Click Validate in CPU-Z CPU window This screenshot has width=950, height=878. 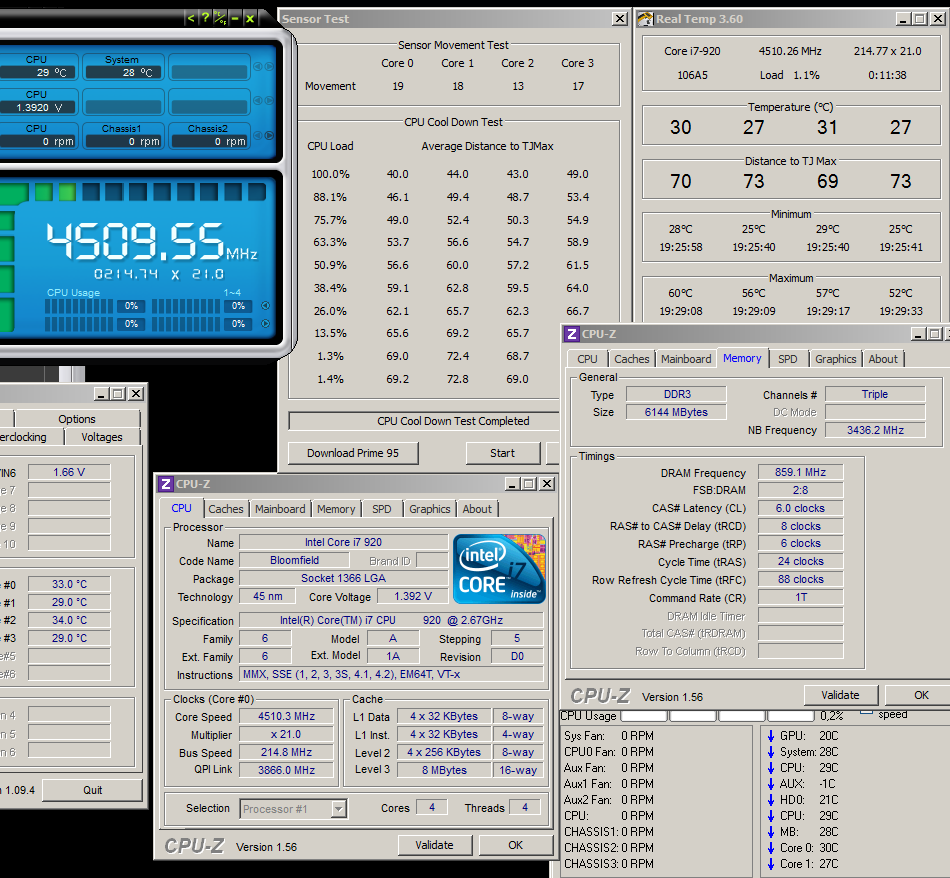(434, 845)
